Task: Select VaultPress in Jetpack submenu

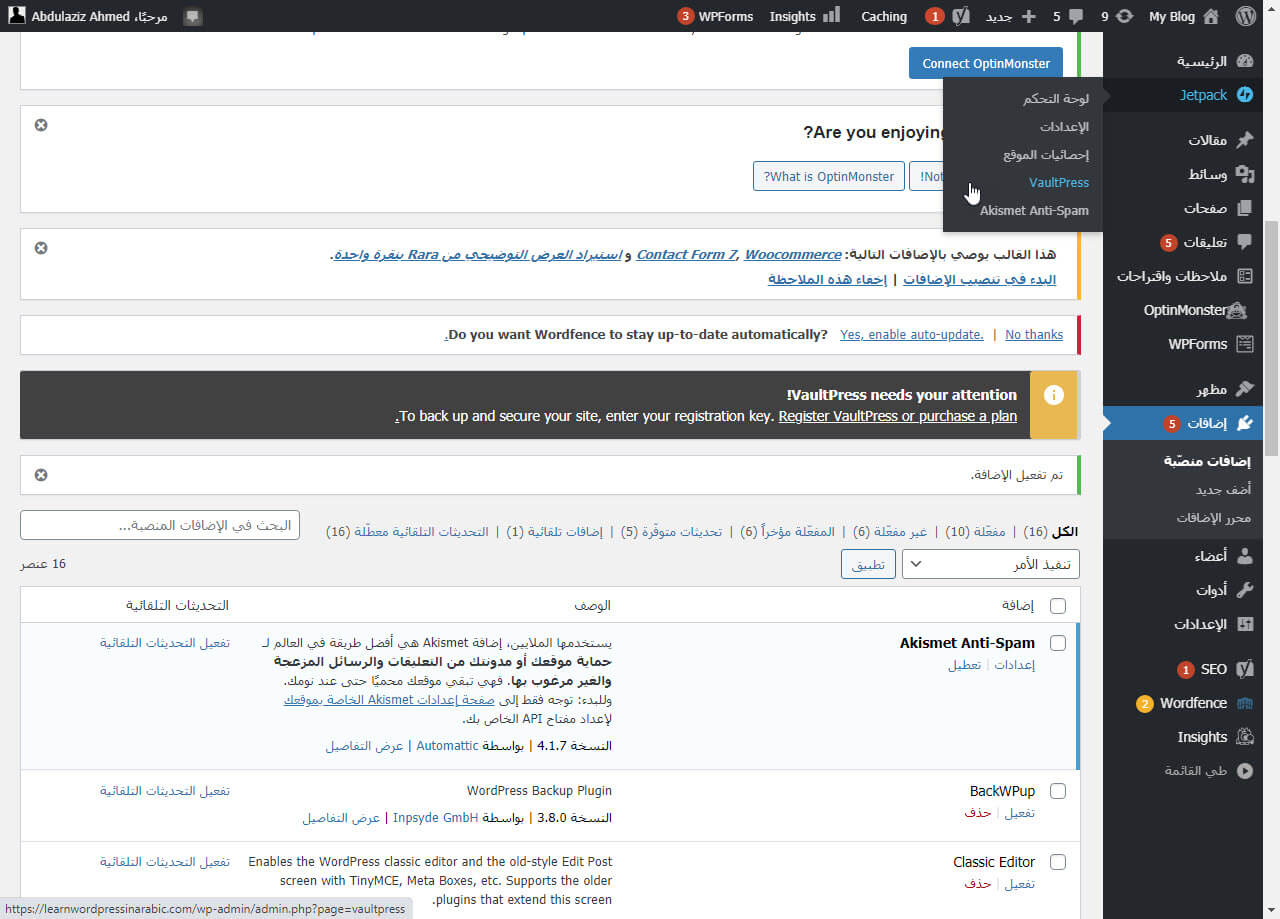Action: click(x=1059, y=183)
